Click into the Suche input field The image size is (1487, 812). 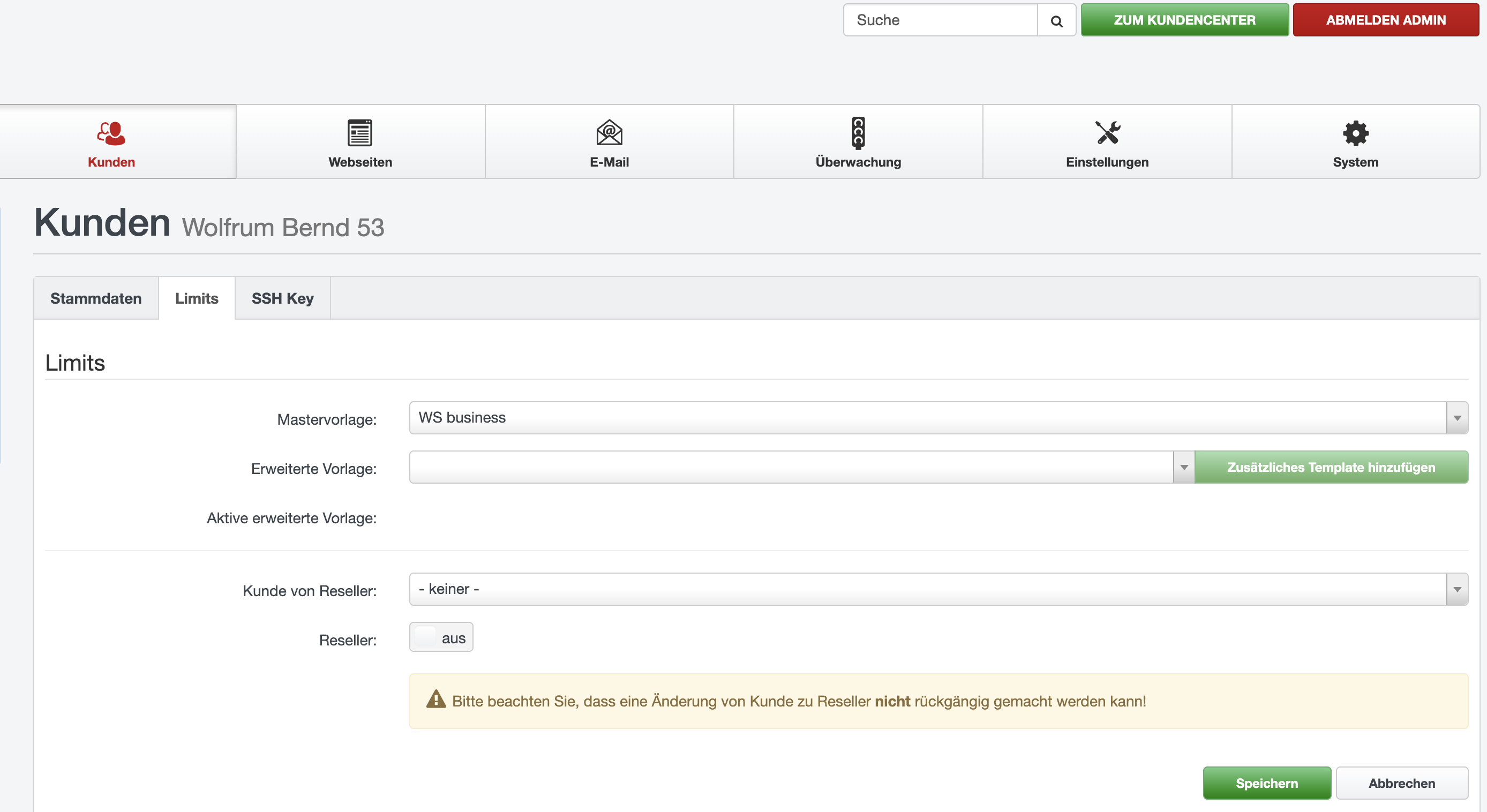(x=941, y=21)
